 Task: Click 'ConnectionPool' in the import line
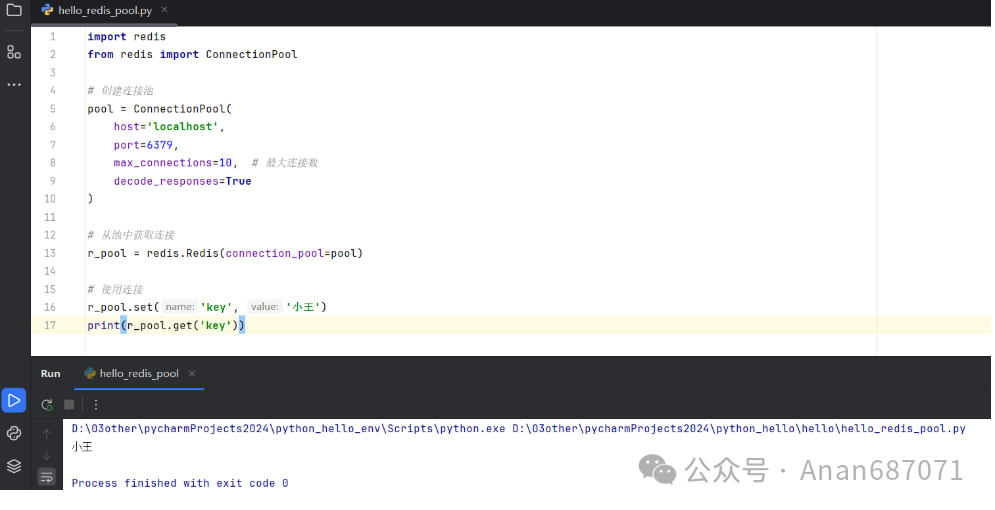click(251, 55)
